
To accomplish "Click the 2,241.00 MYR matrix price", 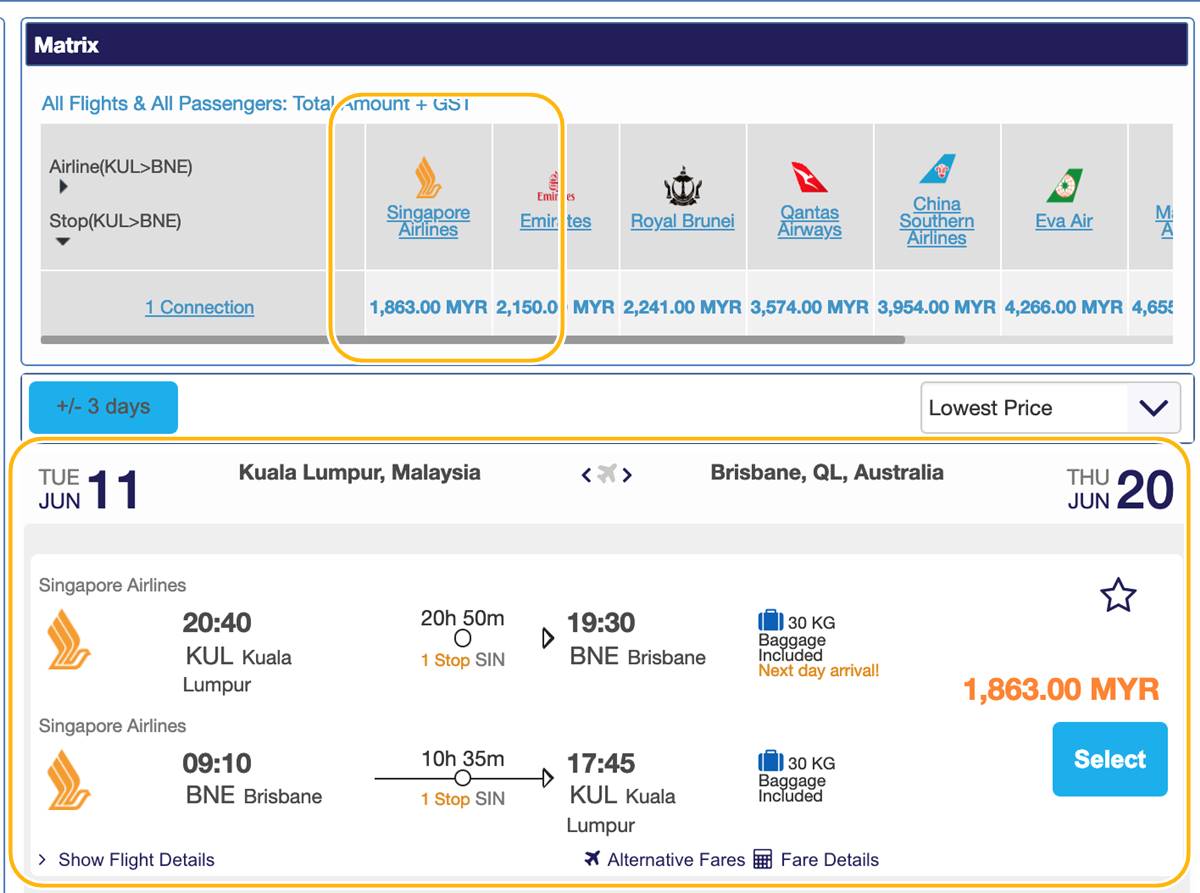I will click(682, 307).
